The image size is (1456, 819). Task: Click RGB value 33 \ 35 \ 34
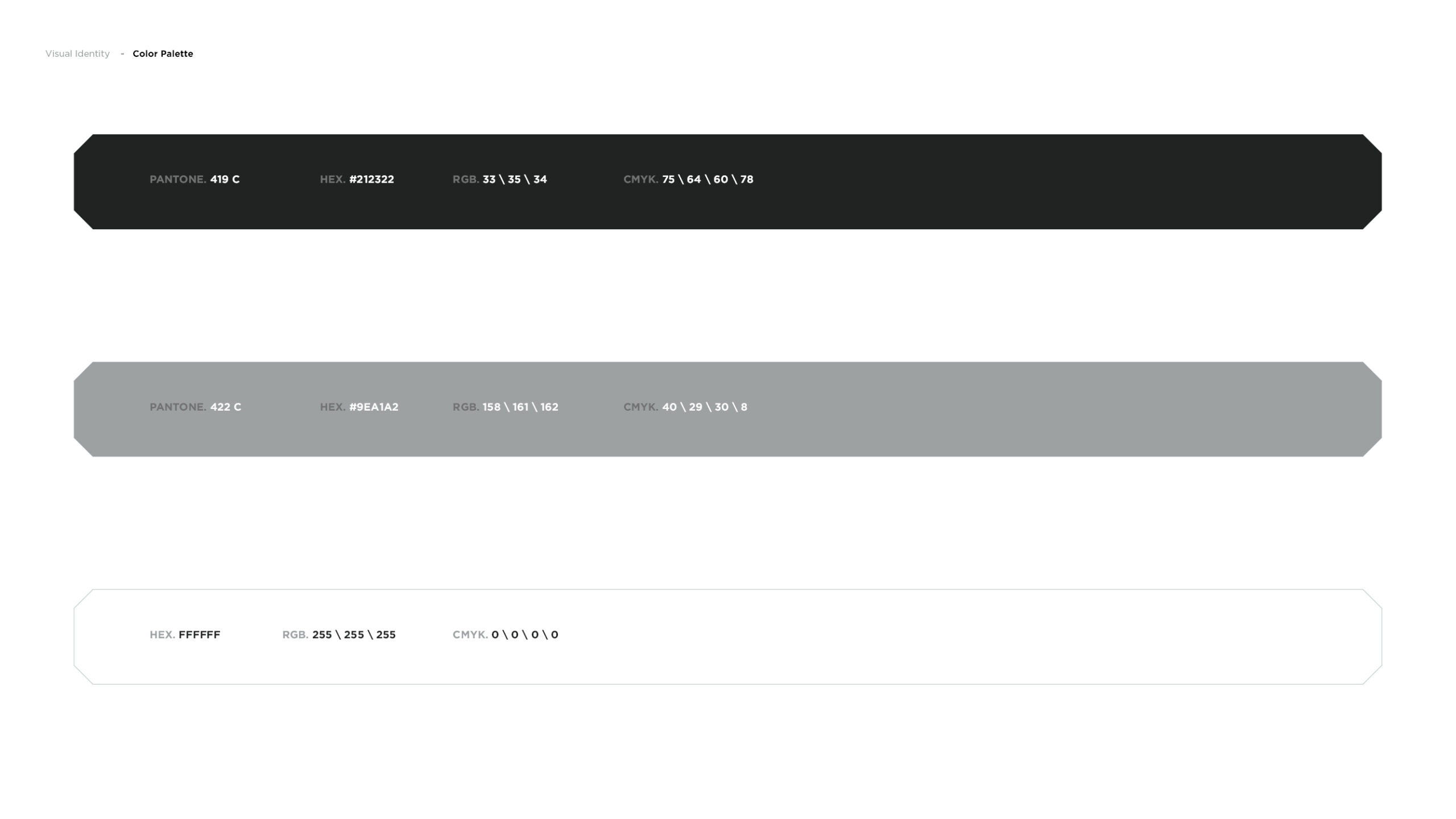(x=515, y=179)
